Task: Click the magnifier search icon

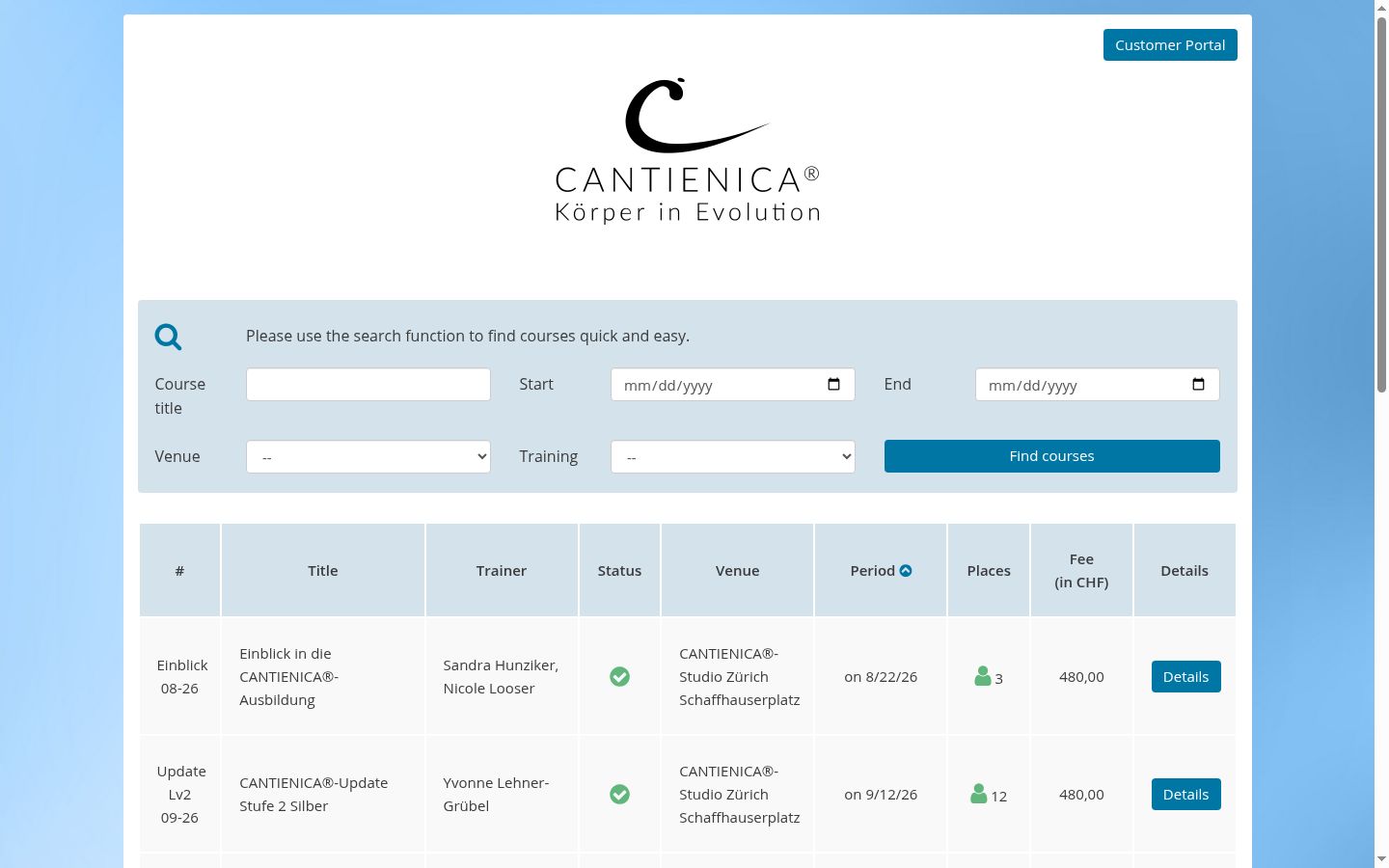Action: point(168,337)
